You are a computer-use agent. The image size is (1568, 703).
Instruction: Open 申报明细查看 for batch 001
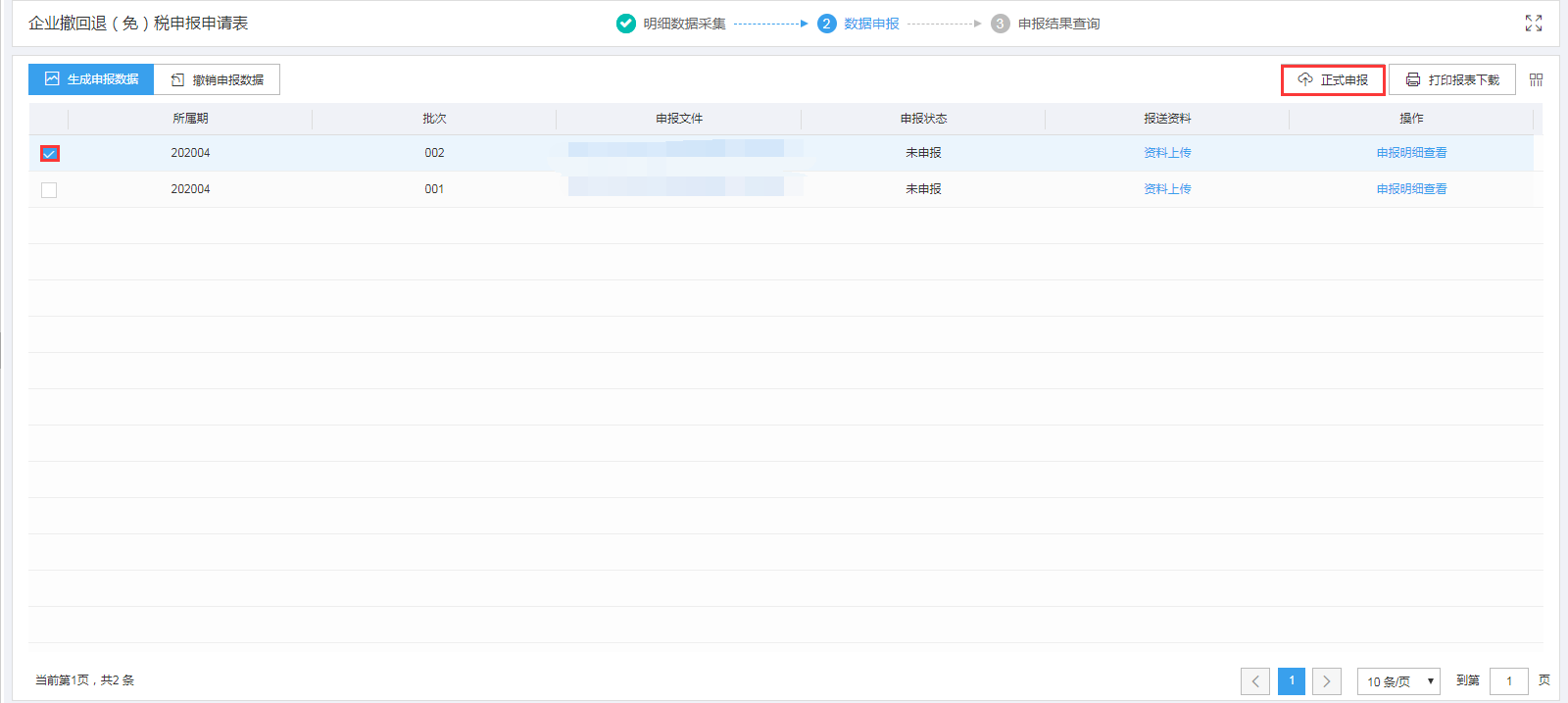(1411, 189)
